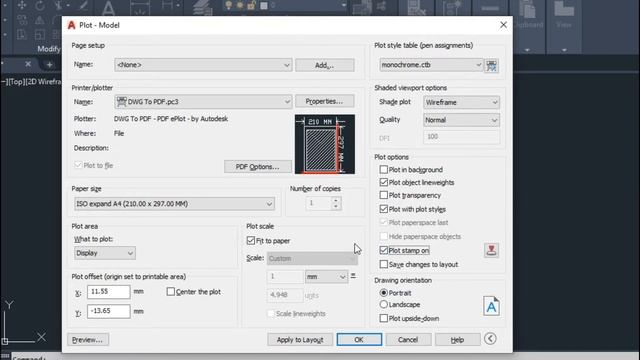The image size is (640, 360).
Task: Open Paper size dropdown
Action: [174, 204]
